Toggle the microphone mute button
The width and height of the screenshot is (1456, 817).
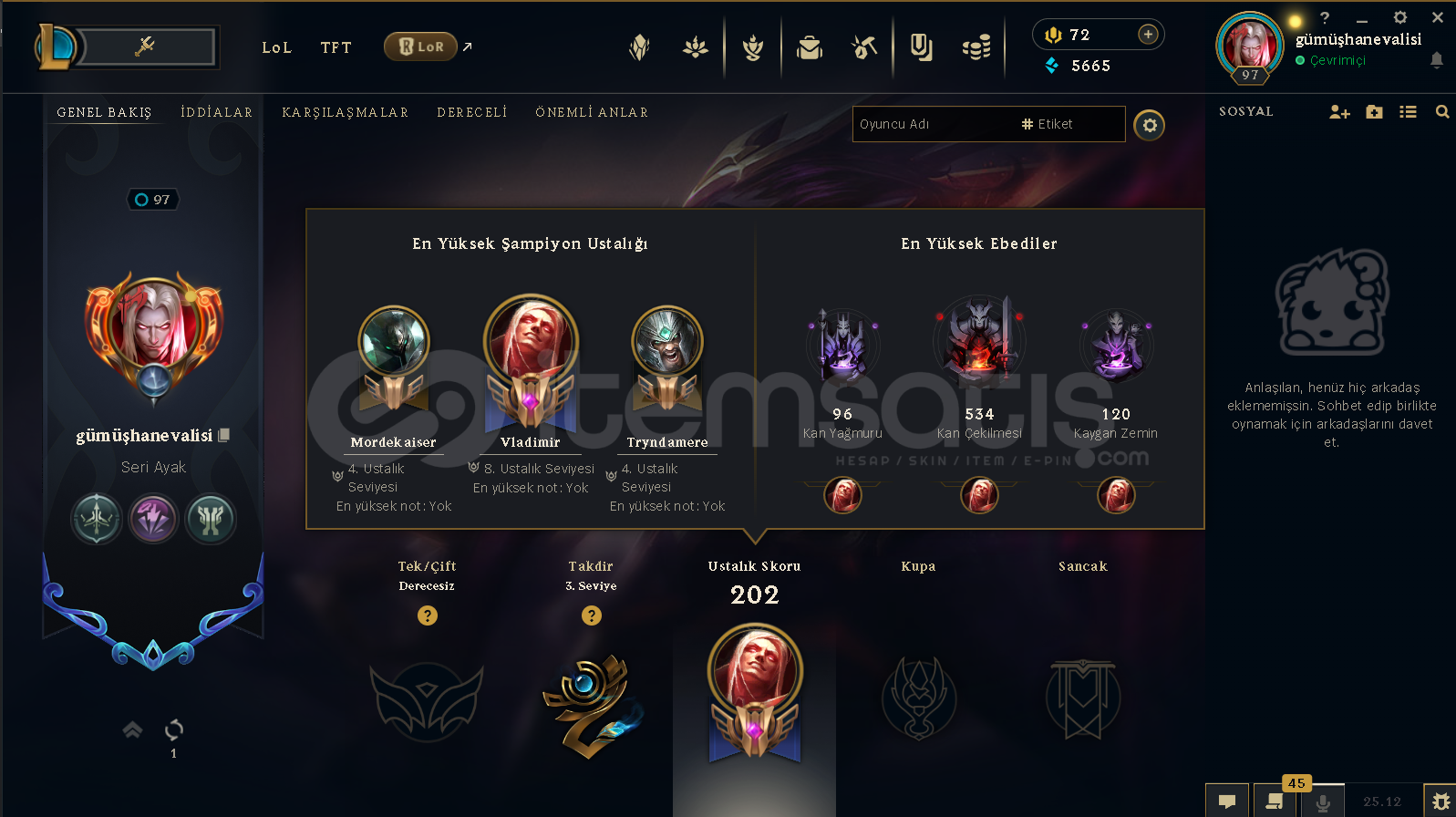click(x=1323, y=801)
